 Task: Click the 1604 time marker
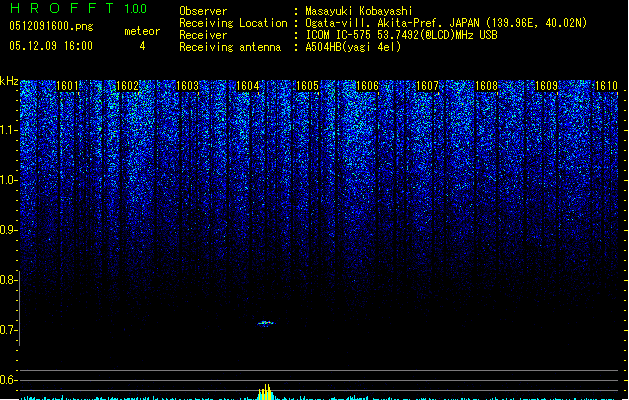pos(248,86)
